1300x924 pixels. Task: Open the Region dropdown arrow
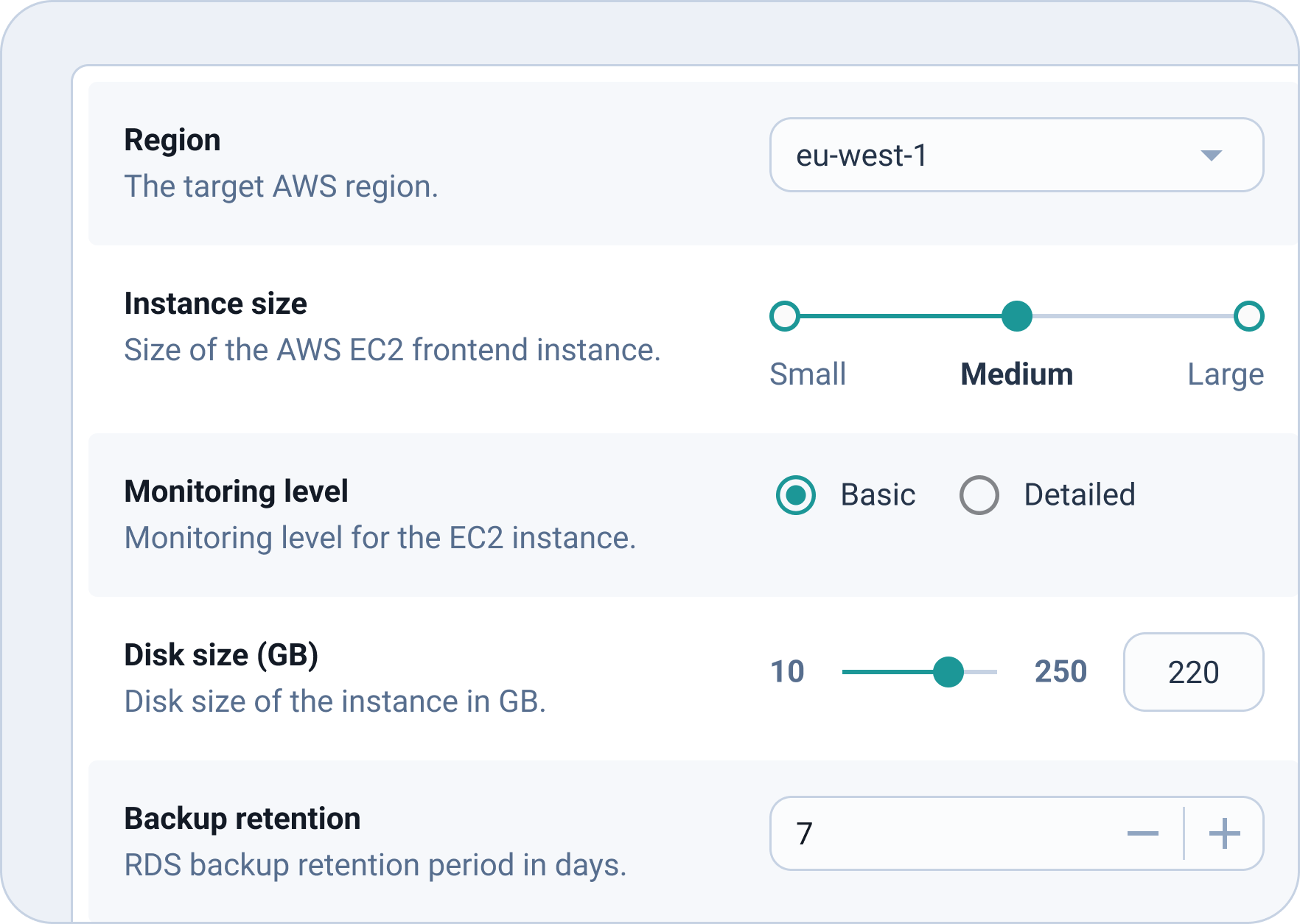tap(1211, 155)
